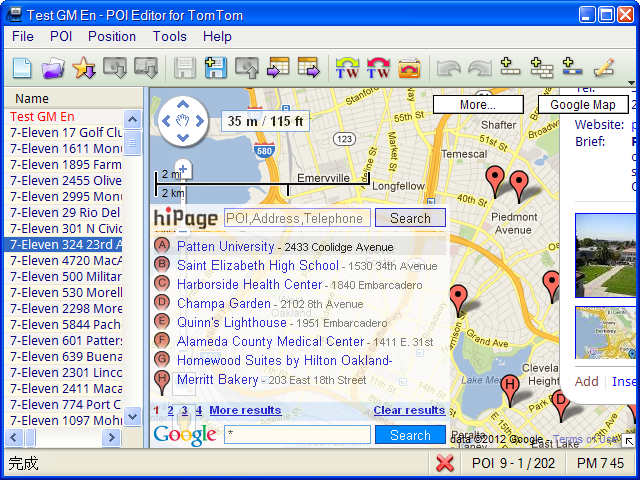Click the Google search text field
The image size is (640, 480).
pos(297,435)
